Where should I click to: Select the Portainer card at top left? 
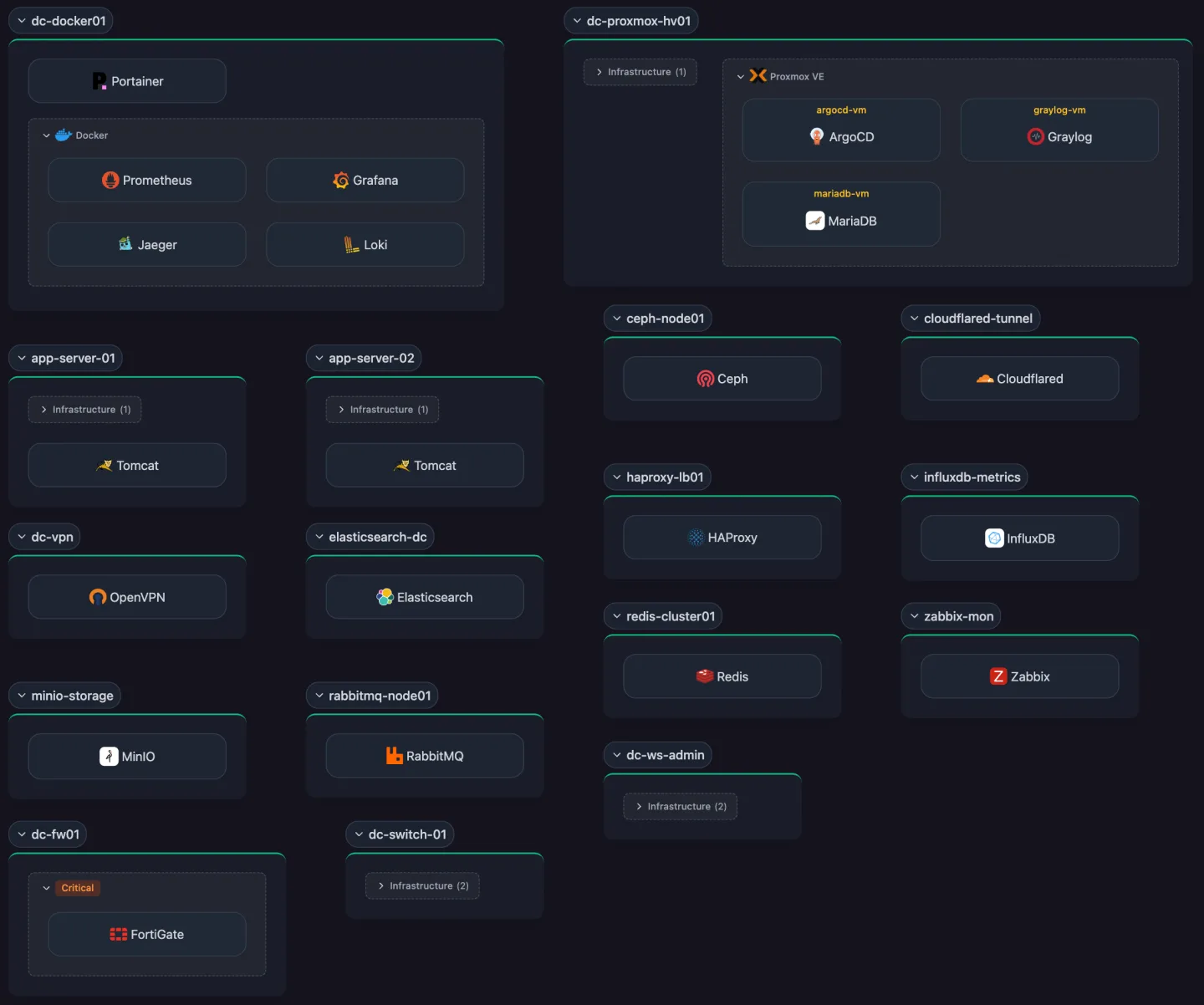126,80
